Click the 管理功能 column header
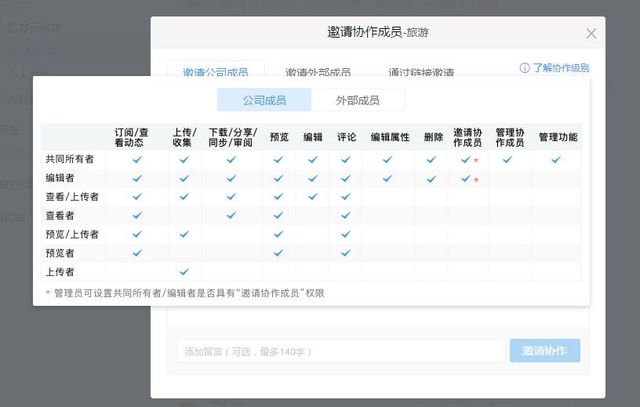 tap(558, 137)
